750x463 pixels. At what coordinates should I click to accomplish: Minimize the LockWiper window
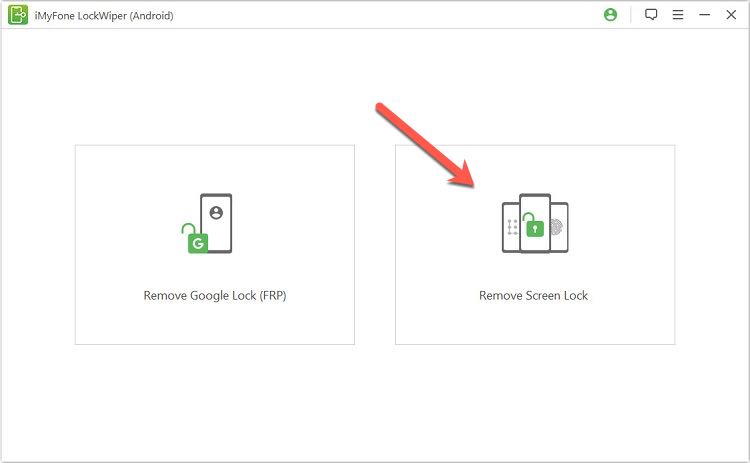[705, 15]
